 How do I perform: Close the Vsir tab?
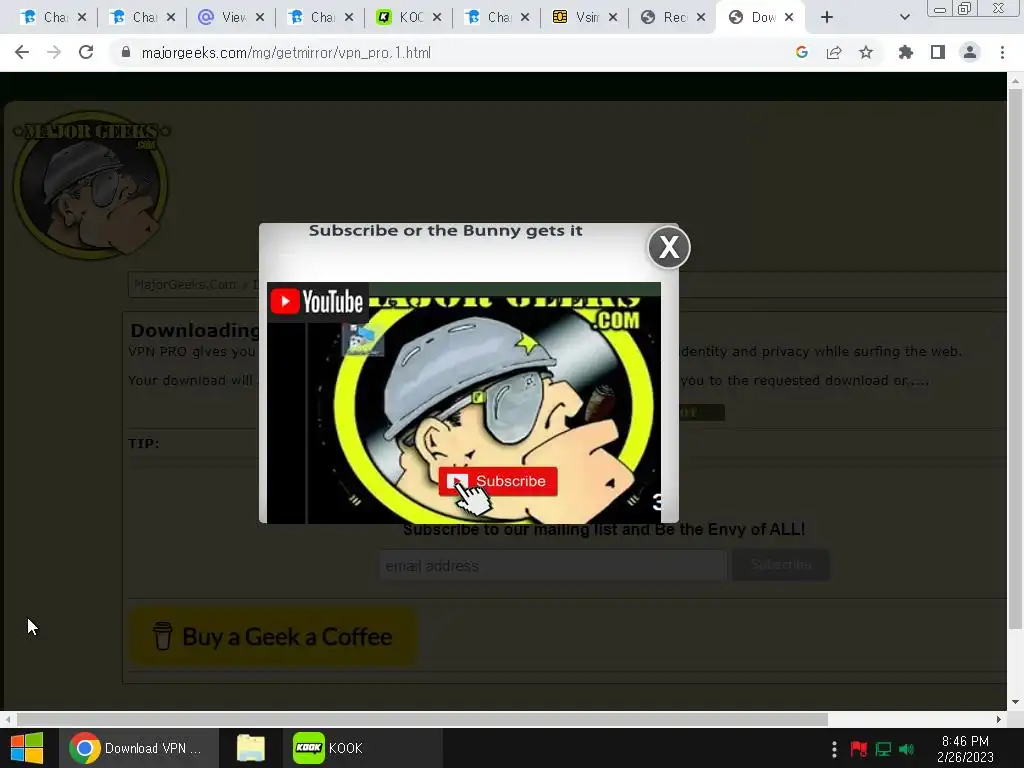613,18
